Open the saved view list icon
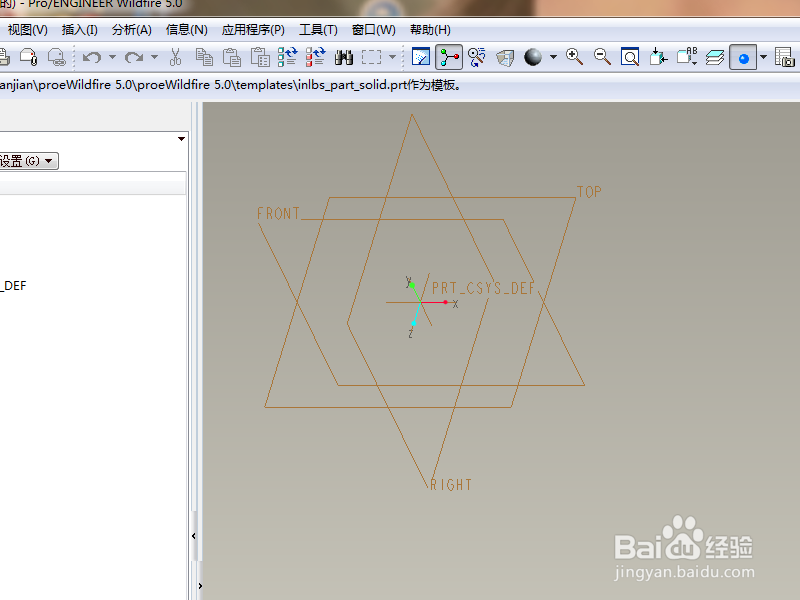The image size is (800, 600). point(687,56)
